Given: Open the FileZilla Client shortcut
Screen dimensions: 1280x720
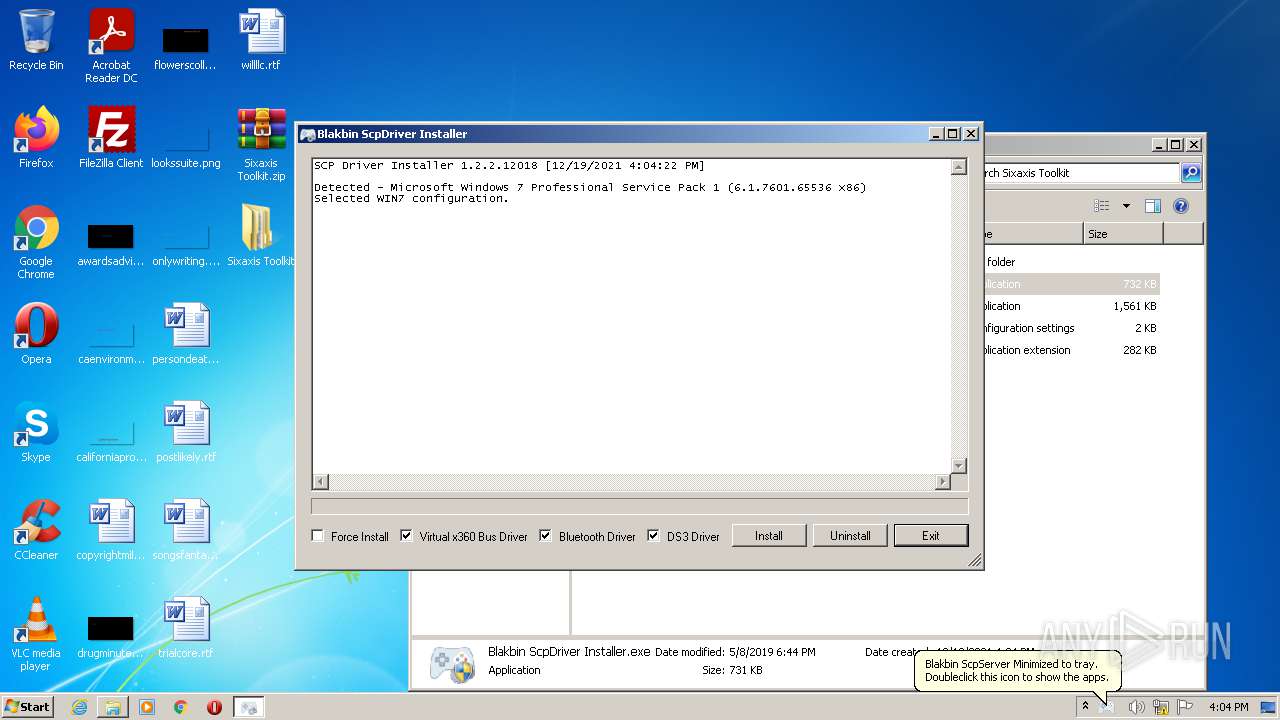Looking at the screenshot, I should (111, 138).
